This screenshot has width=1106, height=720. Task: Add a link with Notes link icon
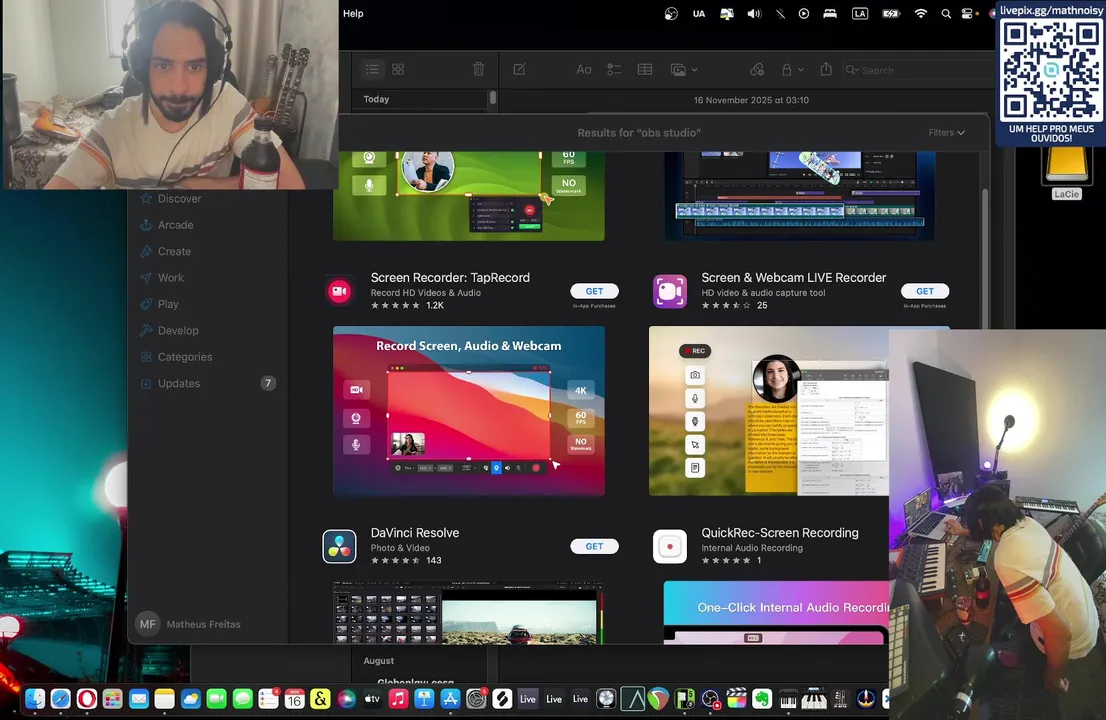tap(757, 69)
